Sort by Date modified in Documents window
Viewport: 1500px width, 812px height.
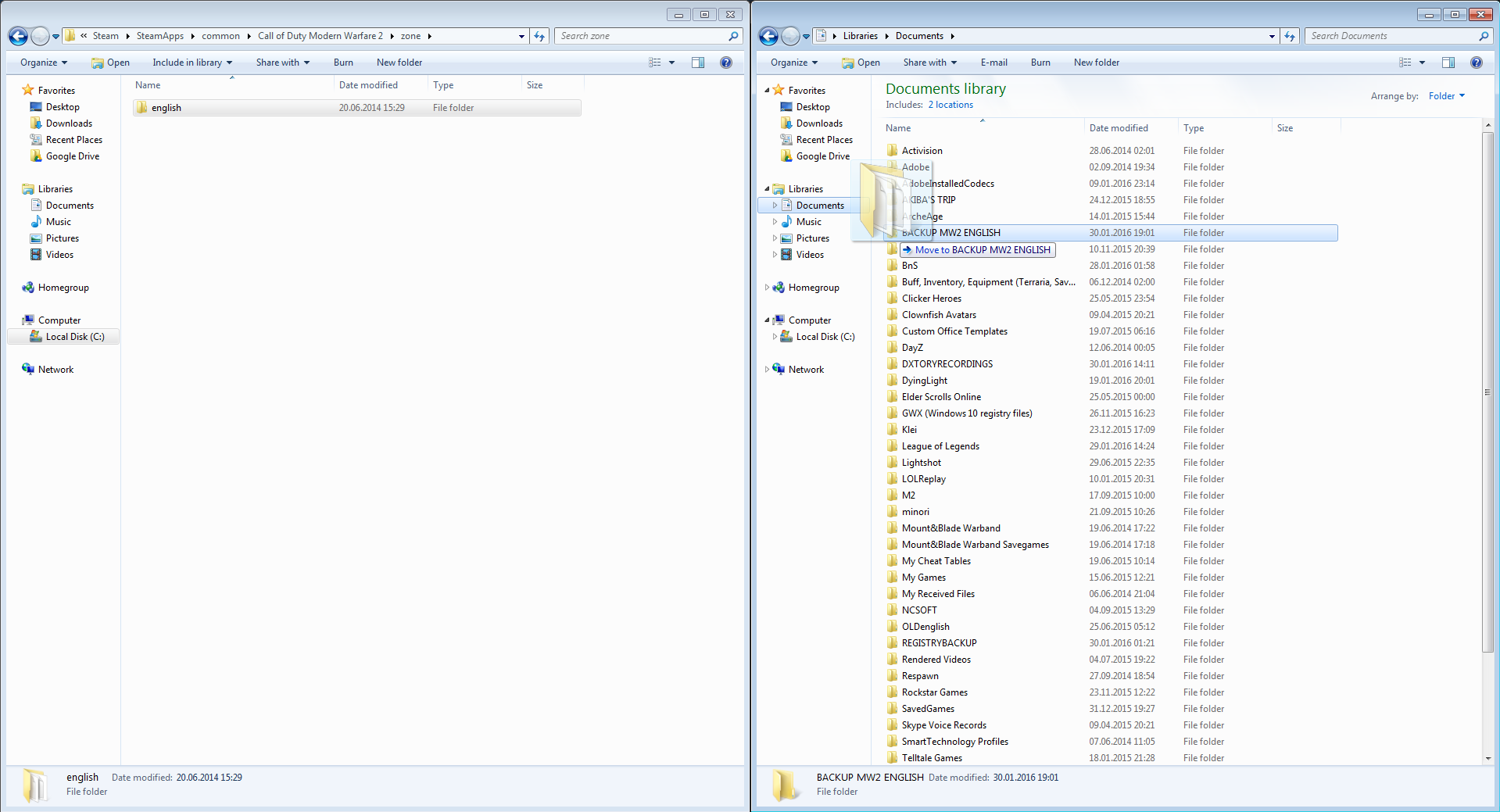pyautogui.click(x=1119, y=128)
